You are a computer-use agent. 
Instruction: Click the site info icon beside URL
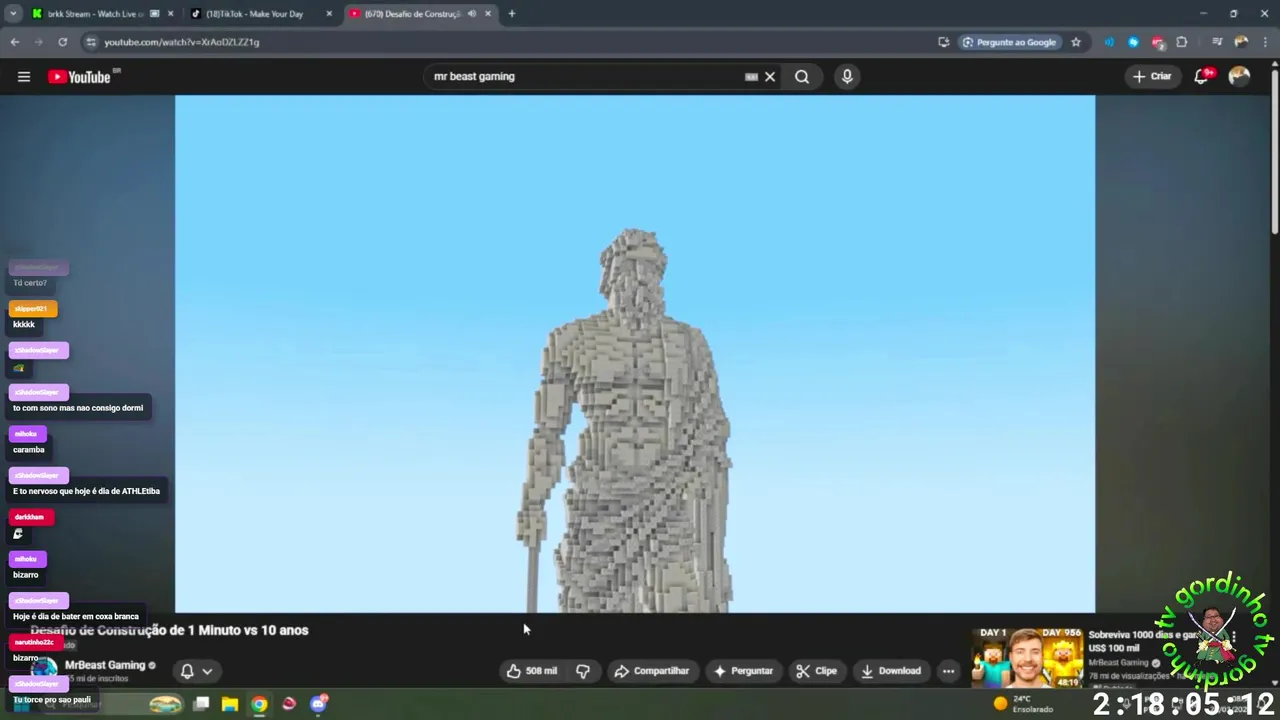(91, 42)
